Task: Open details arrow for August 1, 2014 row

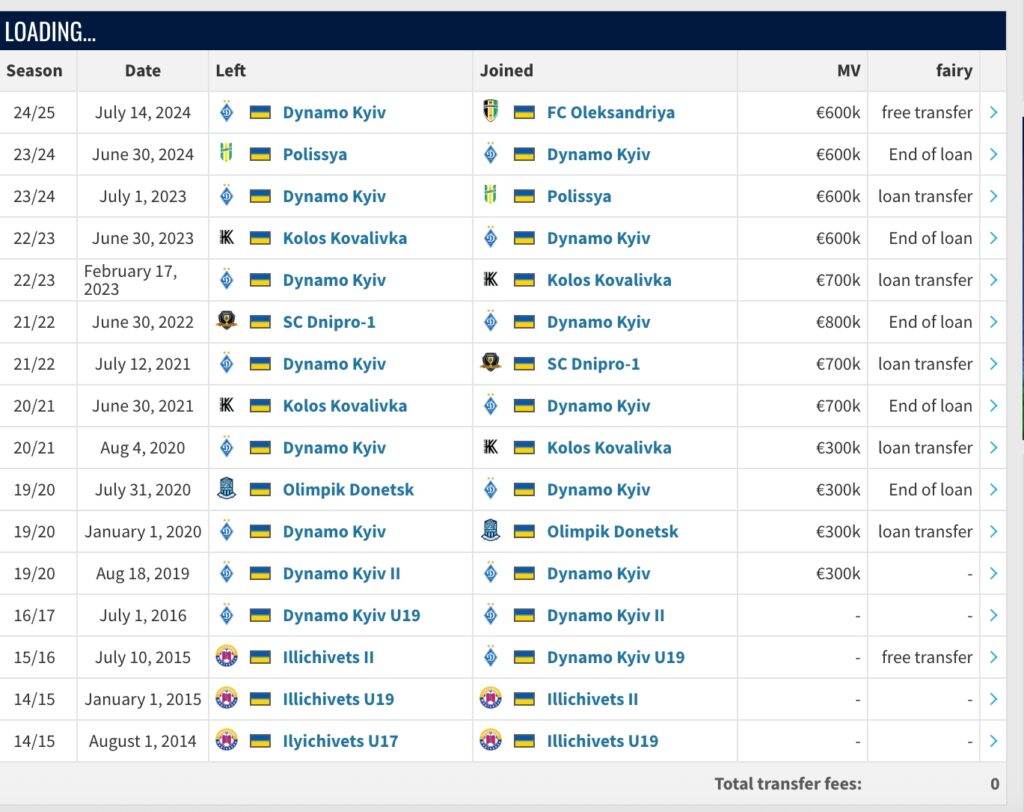Action: click(x=993, y=741)
